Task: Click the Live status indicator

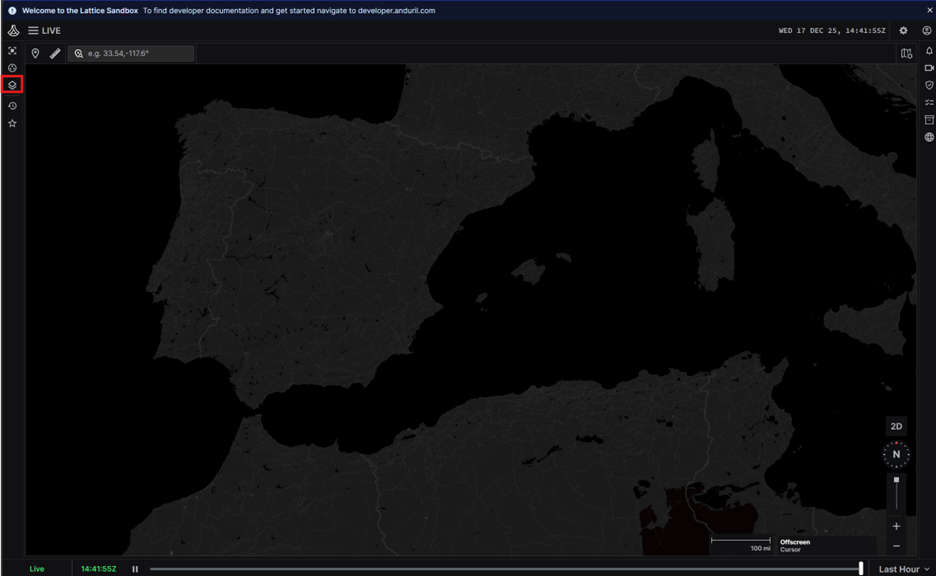Action: tap(37, 569)
